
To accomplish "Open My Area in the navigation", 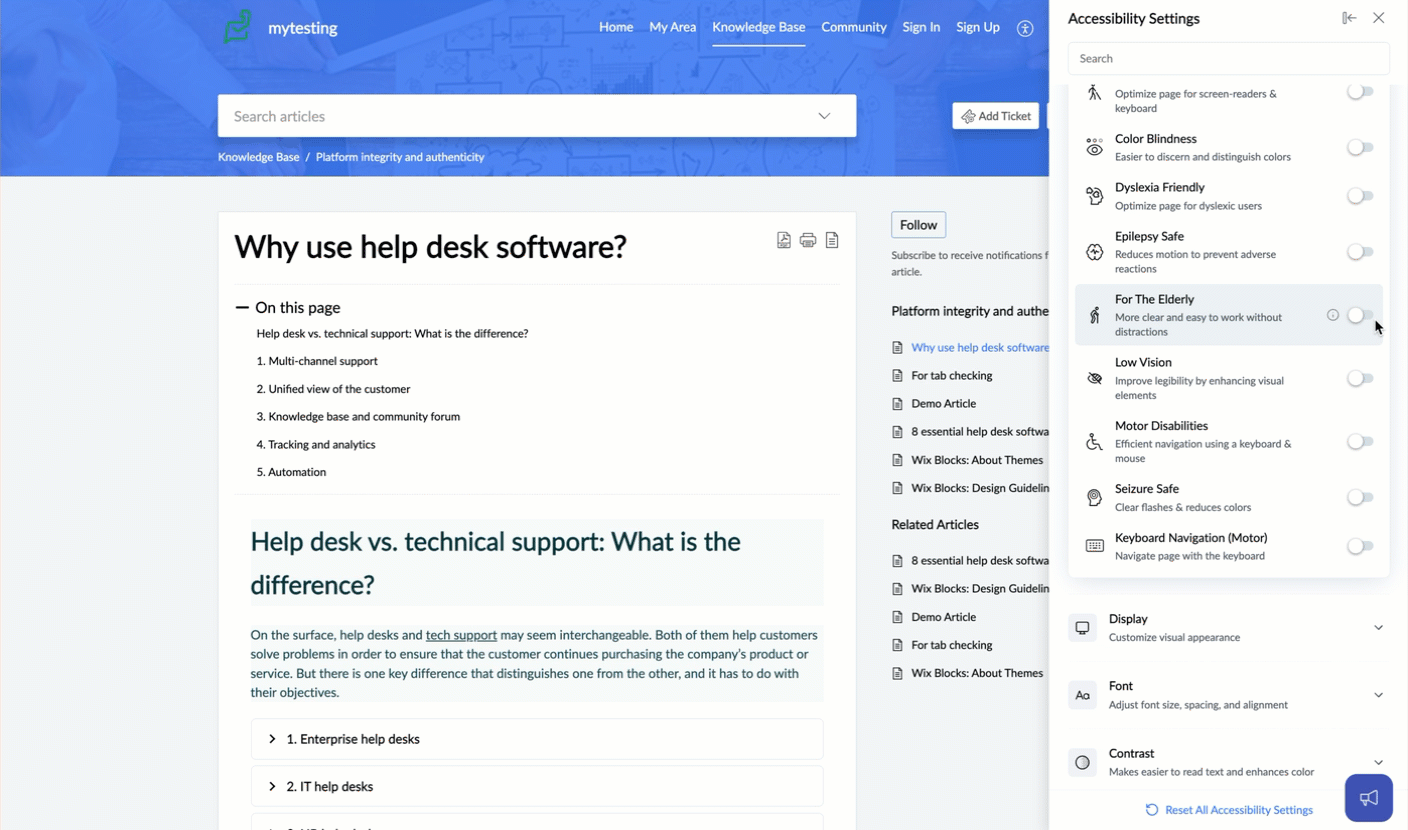I will coord(672,27).
